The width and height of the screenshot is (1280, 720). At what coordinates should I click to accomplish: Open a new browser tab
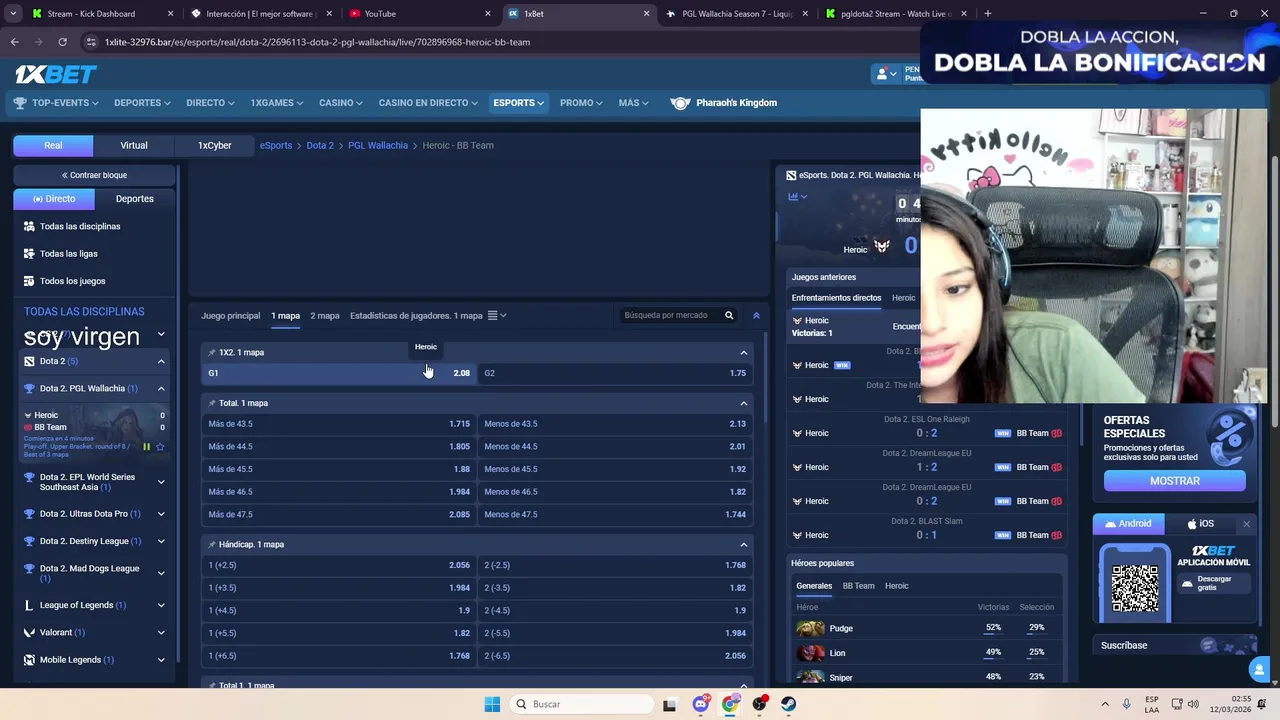coord(987,14)
